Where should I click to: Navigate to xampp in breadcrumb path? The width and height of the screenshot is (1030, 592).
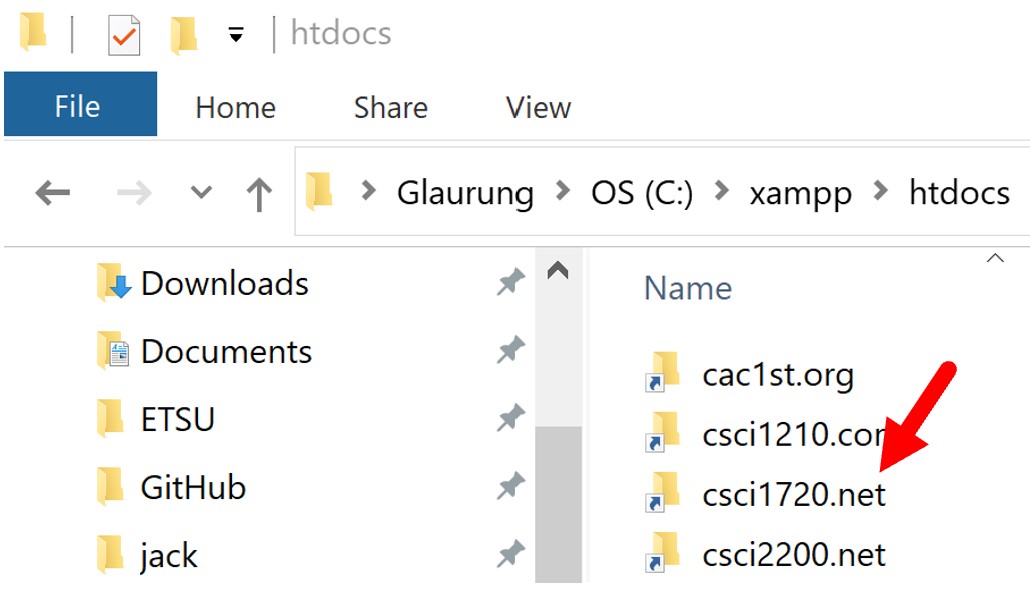pyautogui.click(x=800, y=193)
